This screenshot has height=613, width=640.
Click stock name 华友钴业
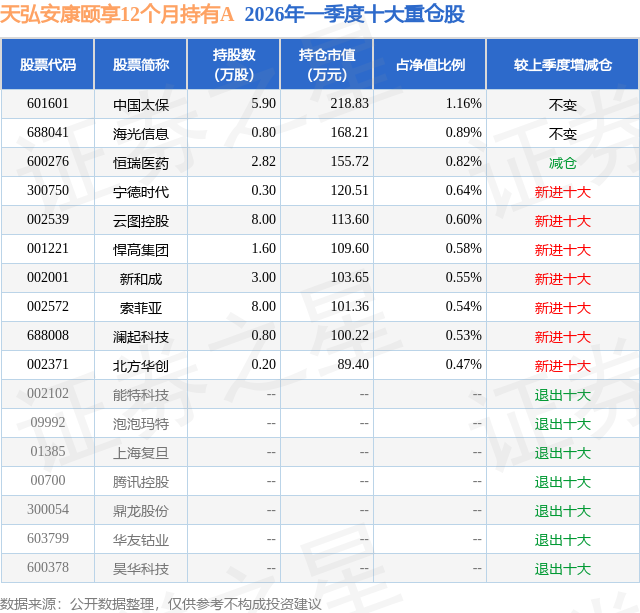(x=141, y=540)
